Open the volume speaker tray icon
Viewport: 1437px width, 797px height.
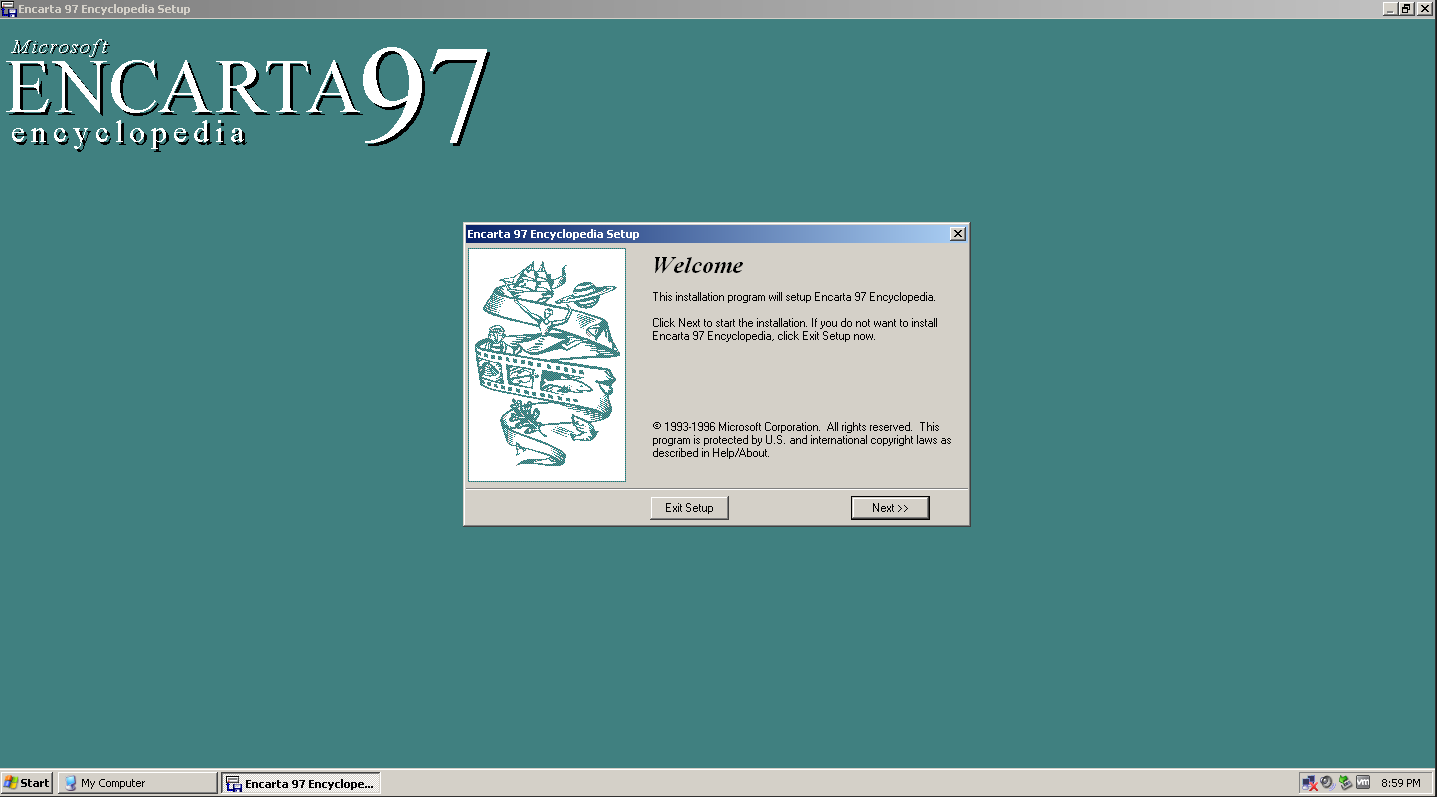click(1327, 783)
